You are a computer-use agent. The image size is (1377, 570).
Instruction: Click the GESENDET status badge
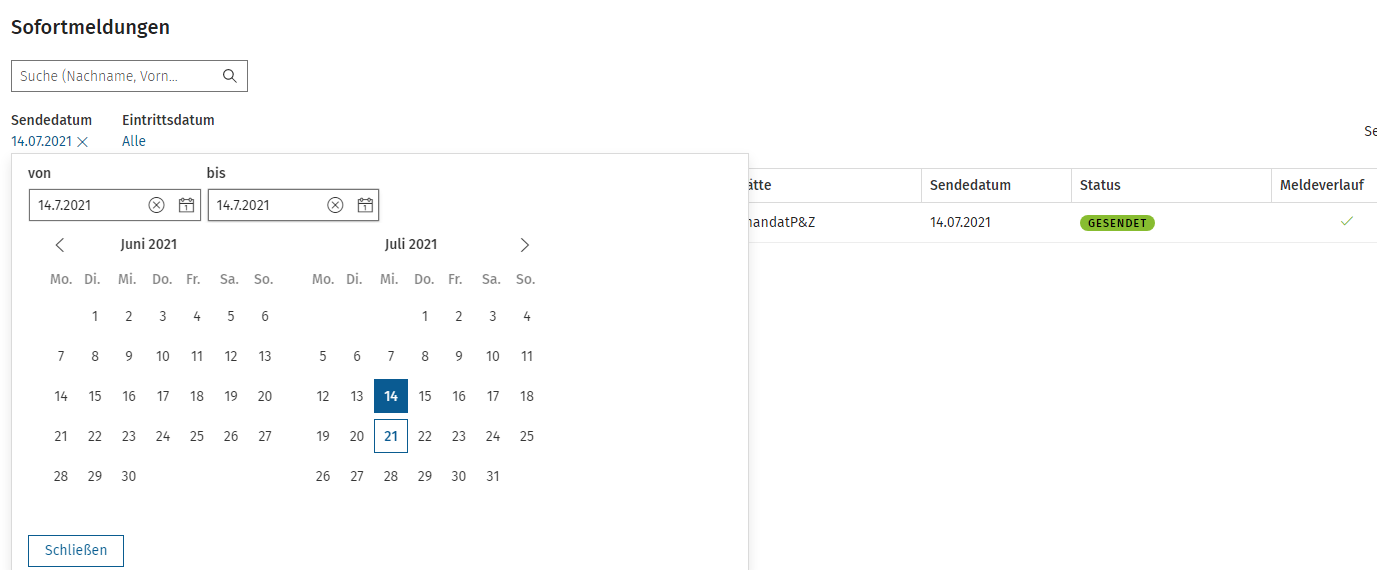[1117, 223]
